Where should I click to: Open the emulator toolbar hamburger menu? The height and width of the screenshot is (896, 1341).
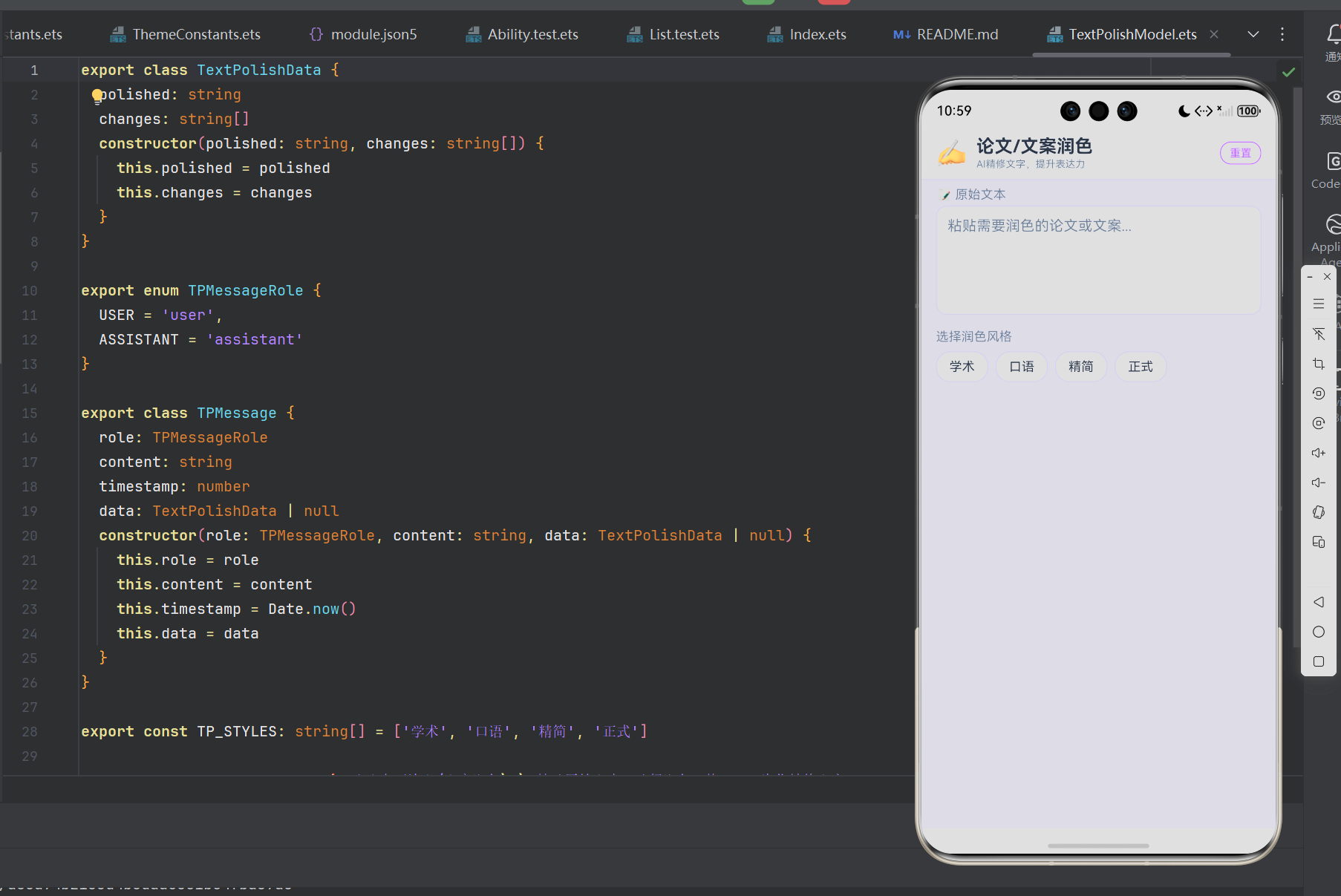pos(1319,304)
